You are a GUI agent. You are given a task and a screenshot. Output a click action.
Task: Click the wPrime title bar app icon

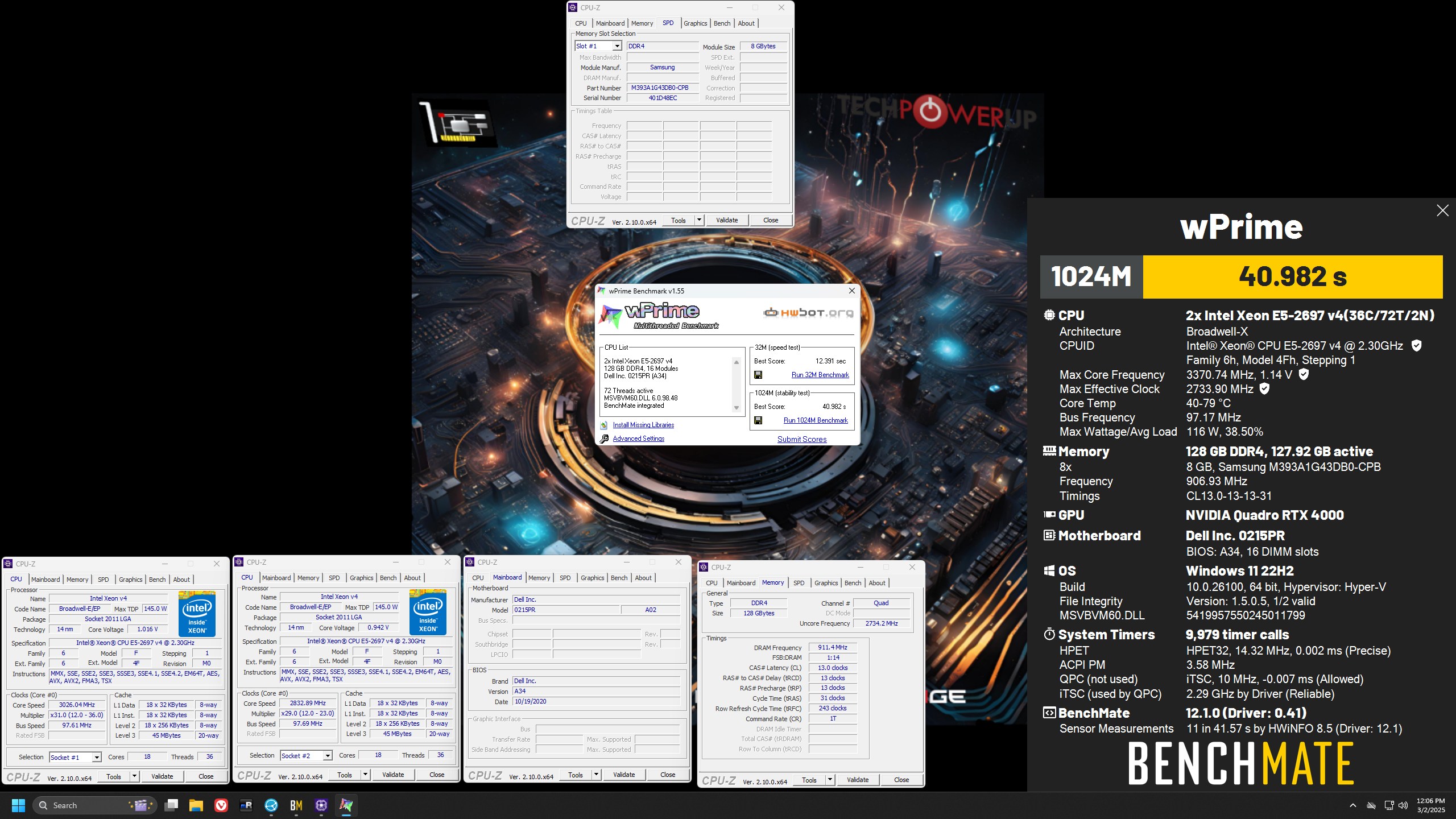tap(602, 291)
